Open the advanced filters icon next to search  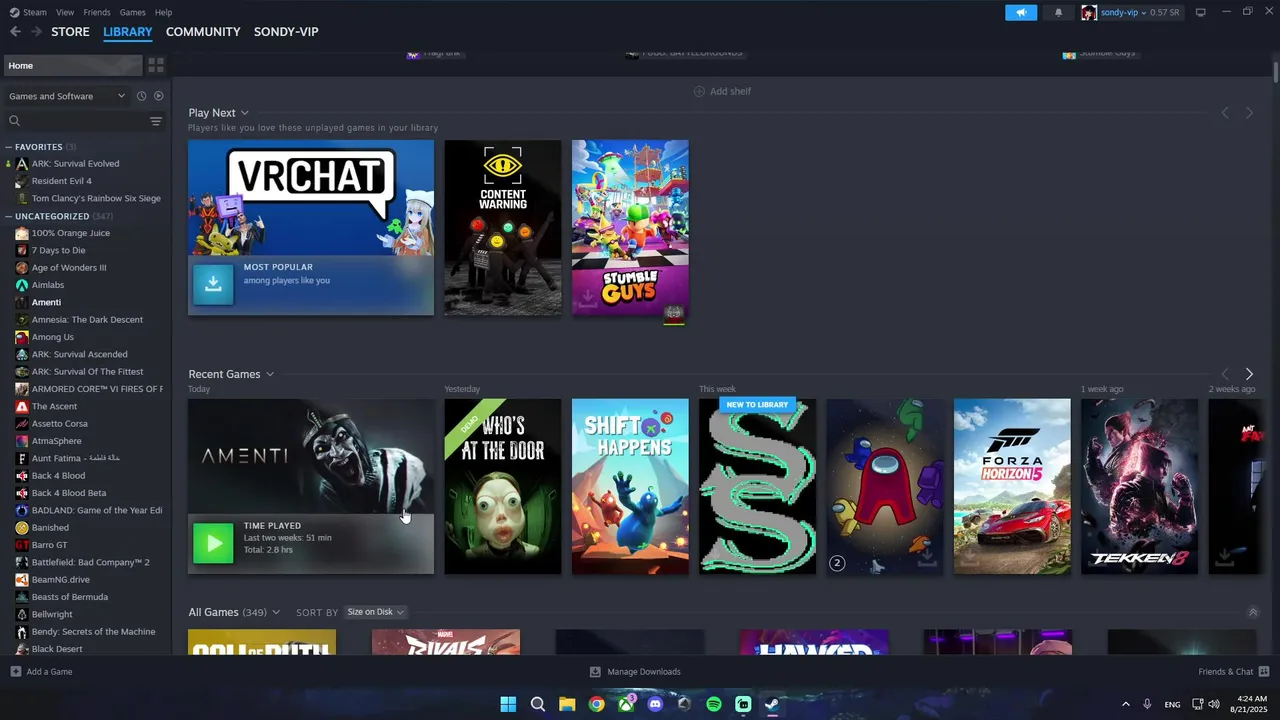click(x=156, y=121)
